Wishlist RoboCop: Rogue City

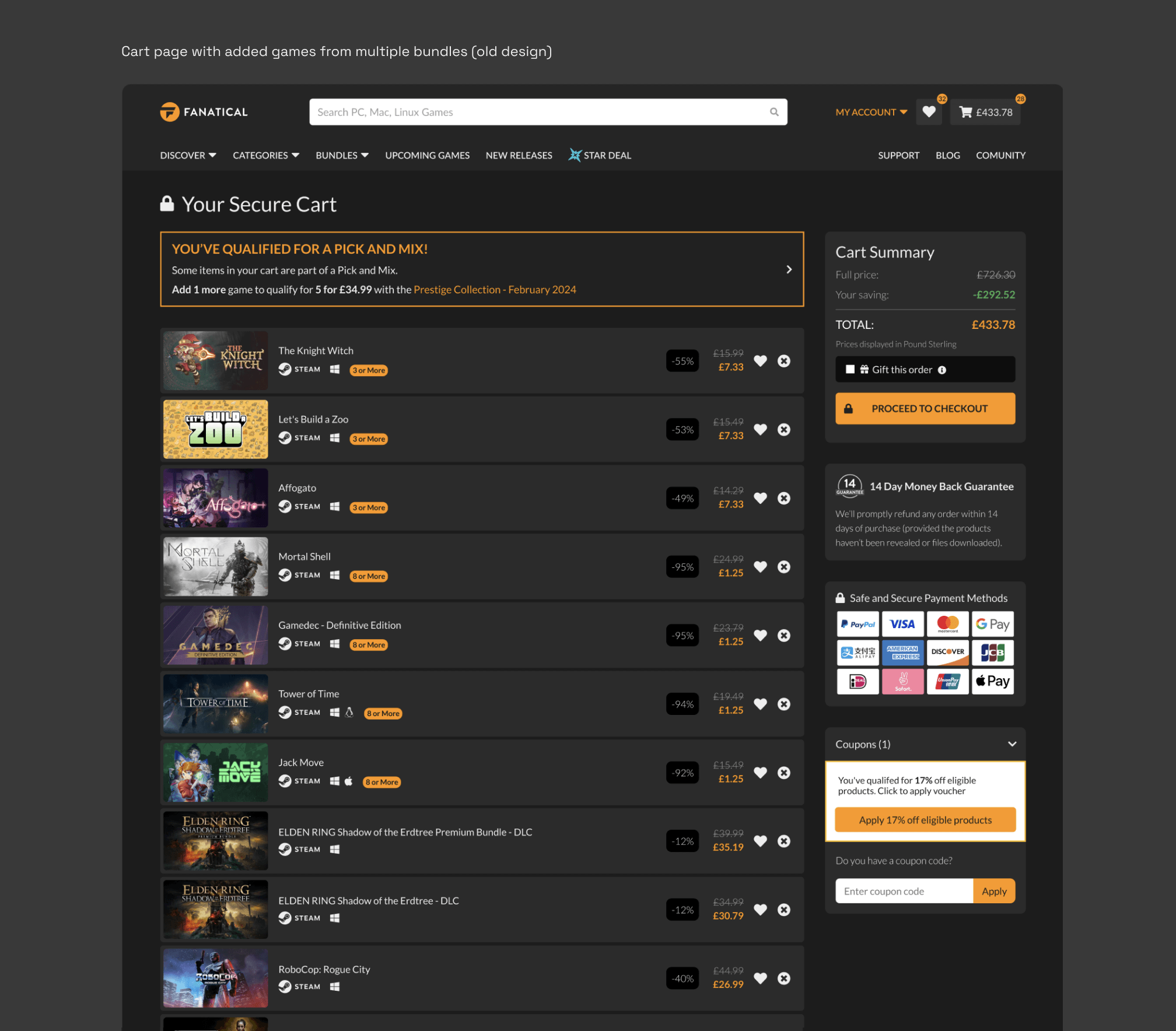[x=760, y=979]
